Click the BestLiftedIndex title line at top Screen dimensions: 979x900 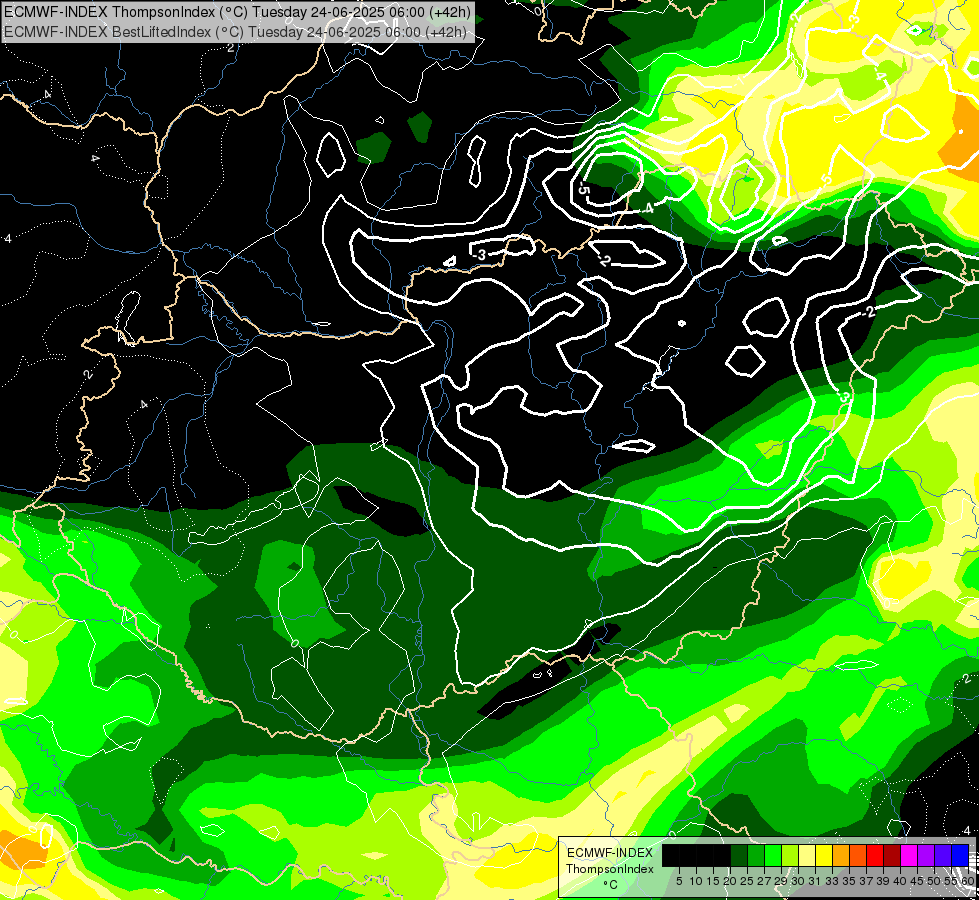click(235, 31)
